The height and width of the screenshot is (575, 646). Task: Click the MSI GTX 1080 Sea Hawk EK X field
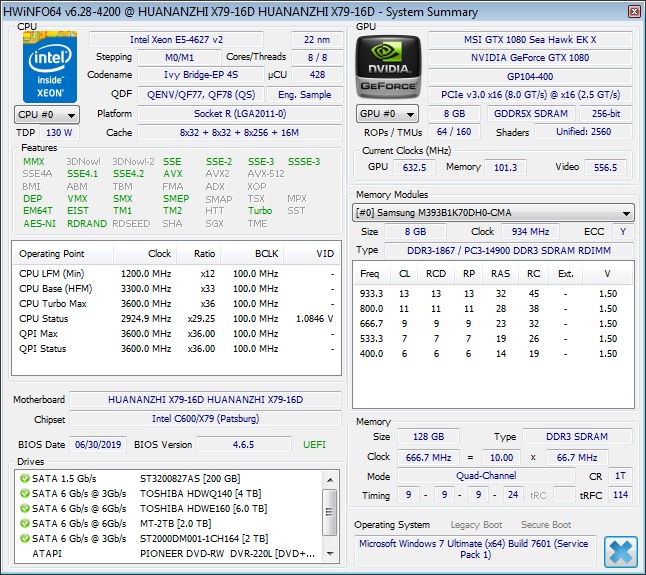(x=530, y=40)
